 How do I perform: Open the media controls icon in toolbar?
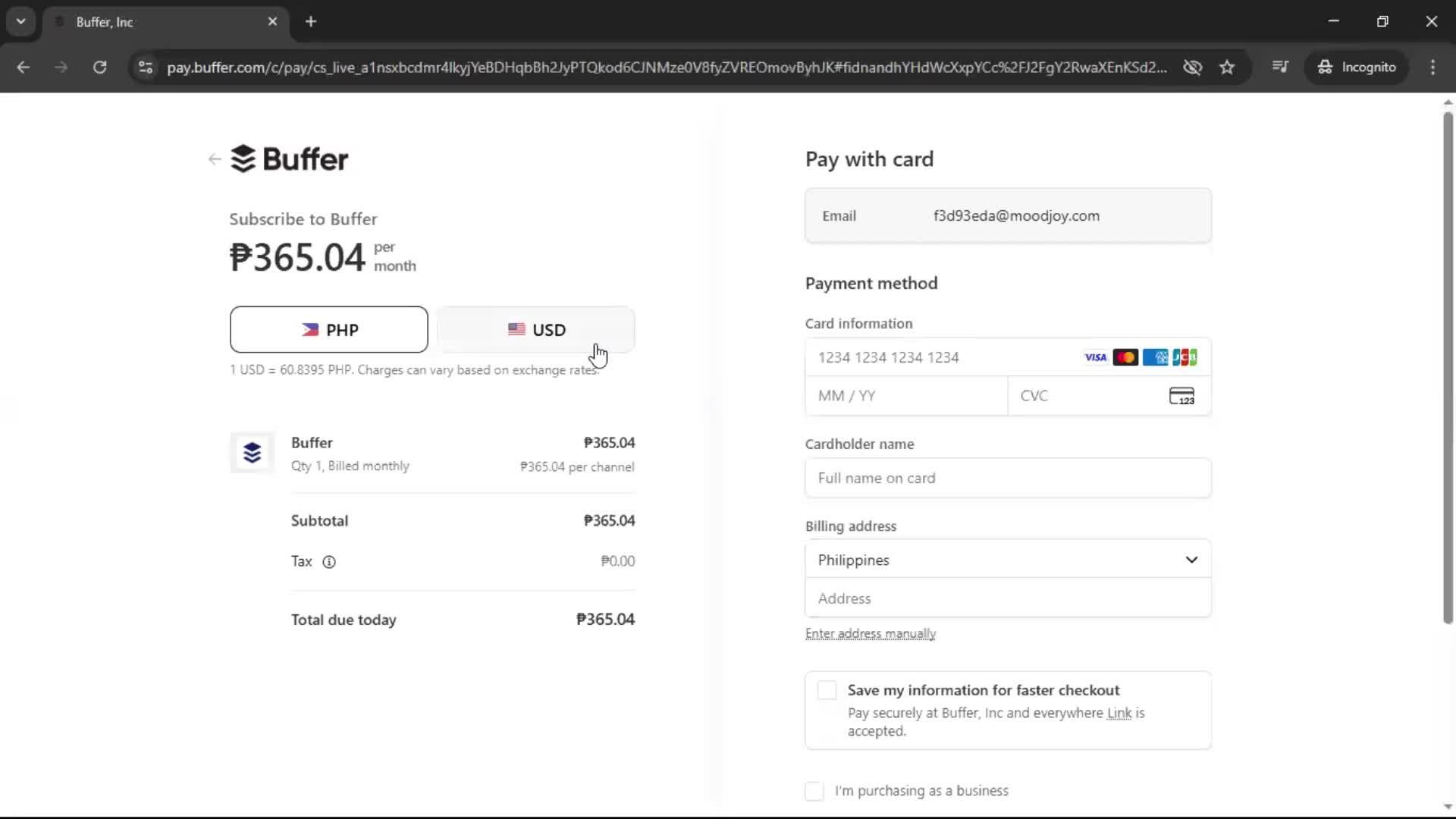pyautogui.click(x=1280, y=67)
